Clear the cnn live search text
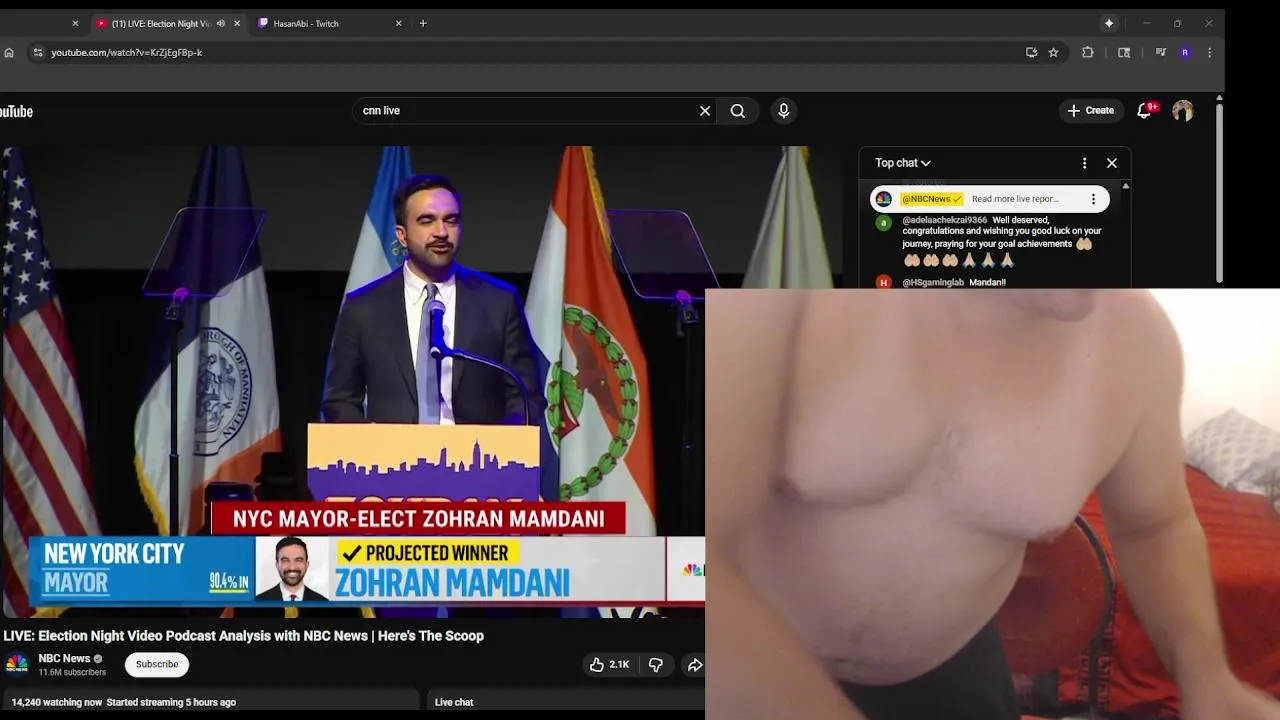 point(705,111)
